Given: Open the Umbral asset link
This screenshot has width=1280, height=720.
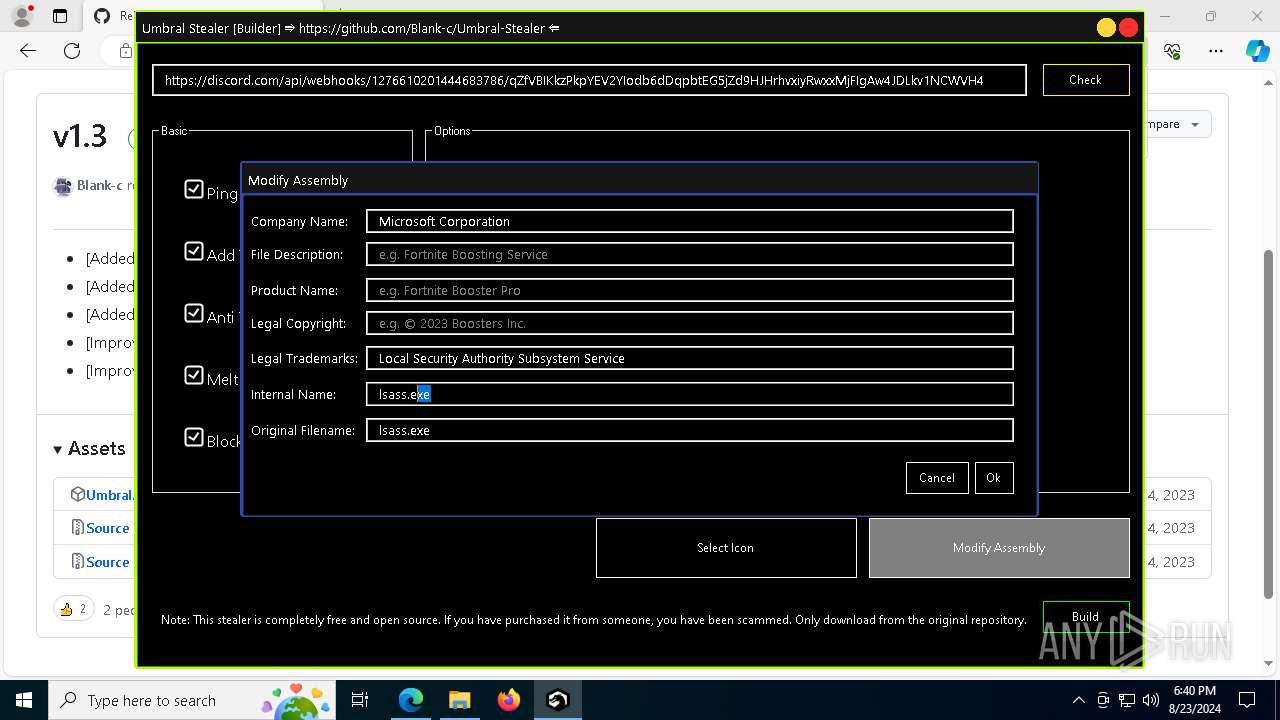Looking at the screenshot, I should (109, 495).
